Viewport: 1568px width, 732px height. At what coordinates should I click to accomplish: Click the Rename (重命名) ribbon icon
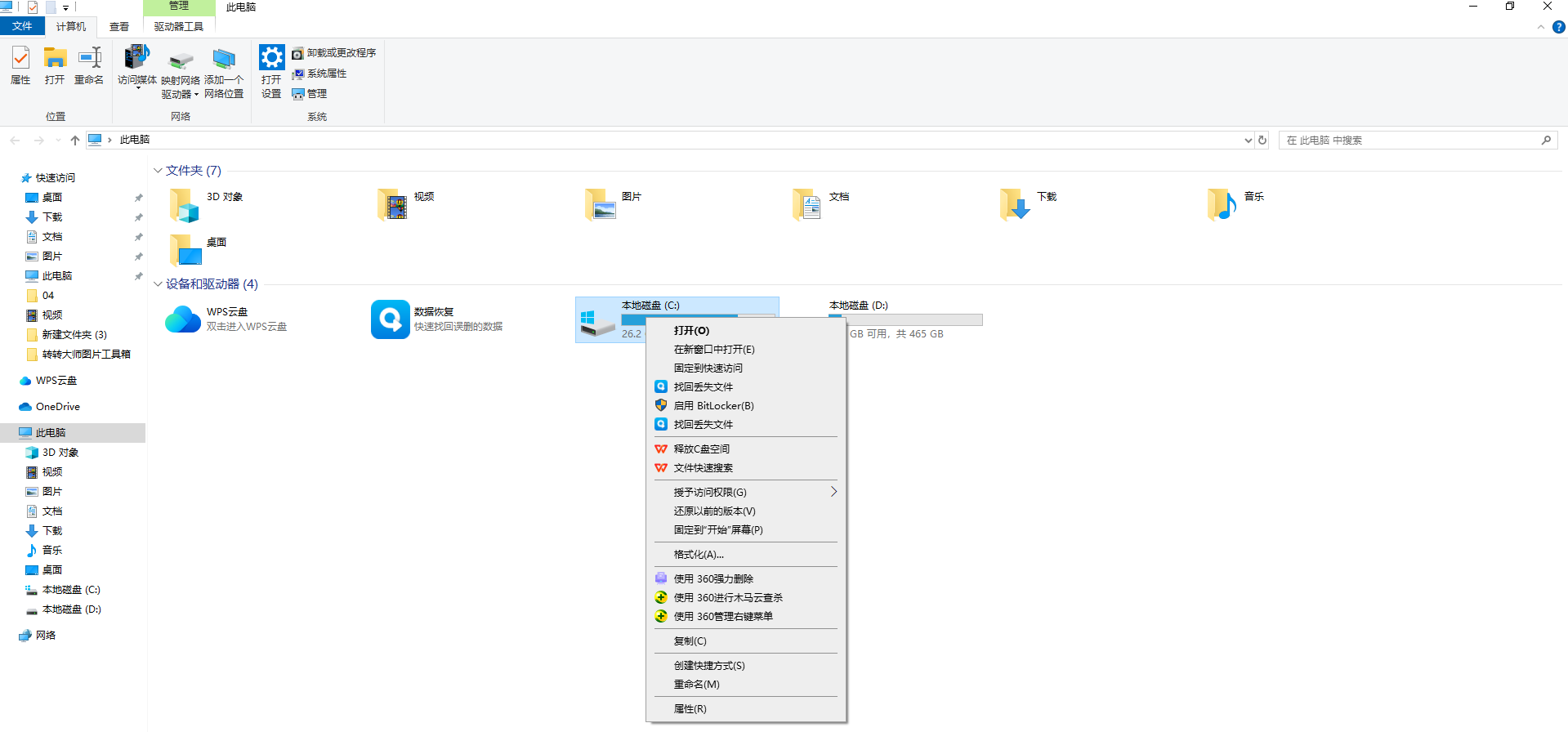[89, 59]
